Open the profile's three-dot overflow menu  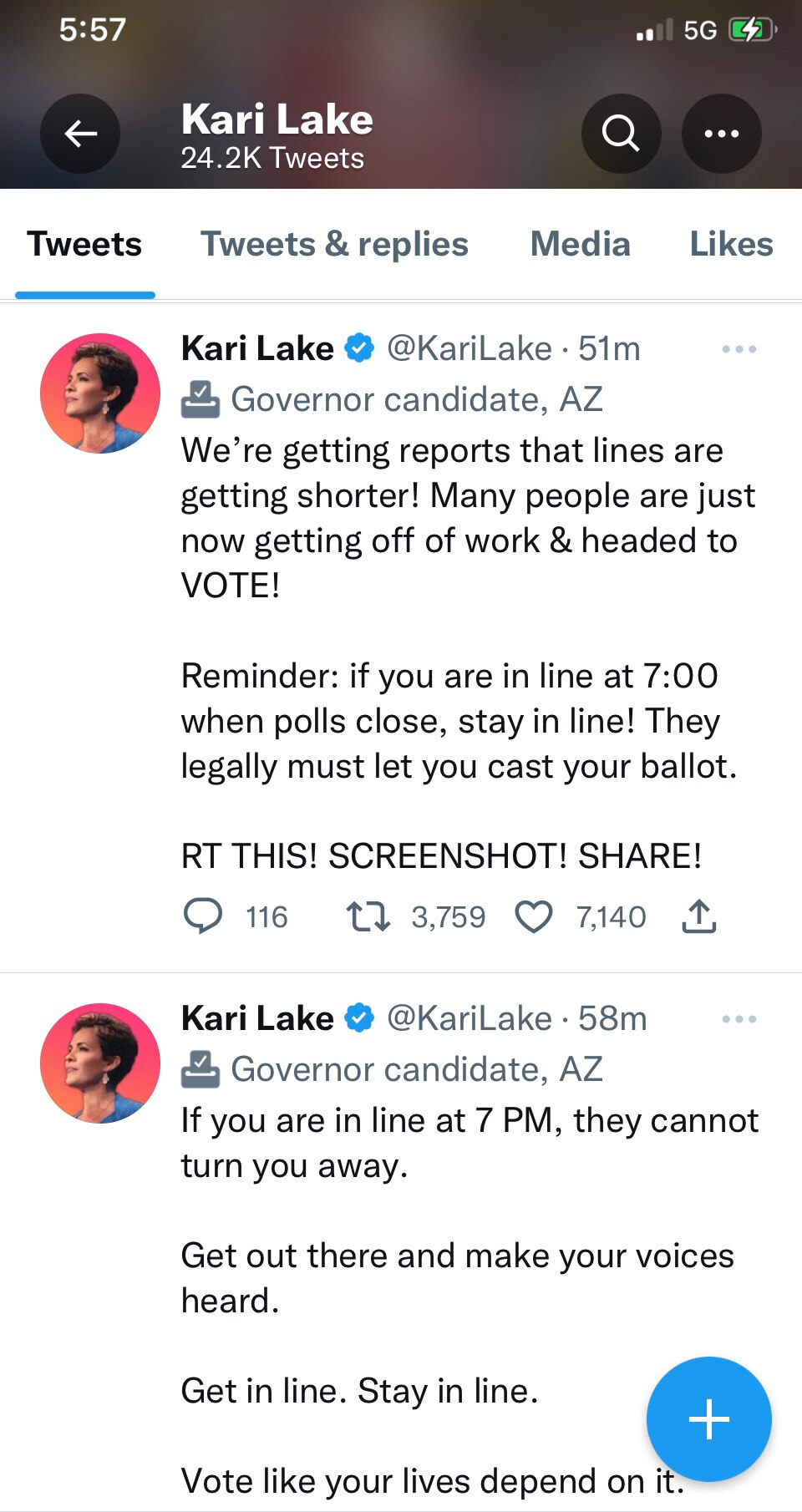[720, 134]
